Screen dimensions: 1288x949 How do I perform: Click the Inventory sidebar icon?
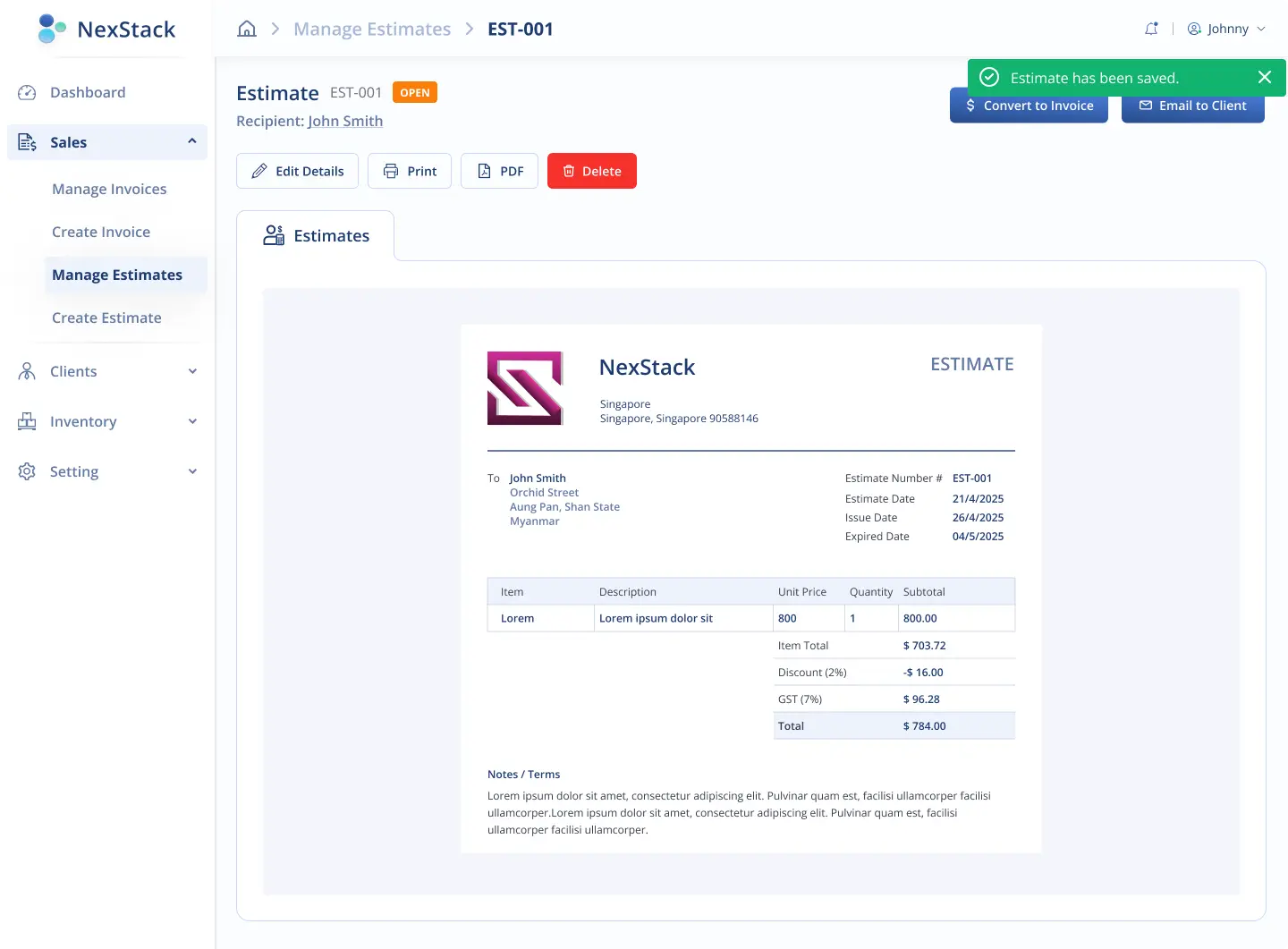[27, 421]
